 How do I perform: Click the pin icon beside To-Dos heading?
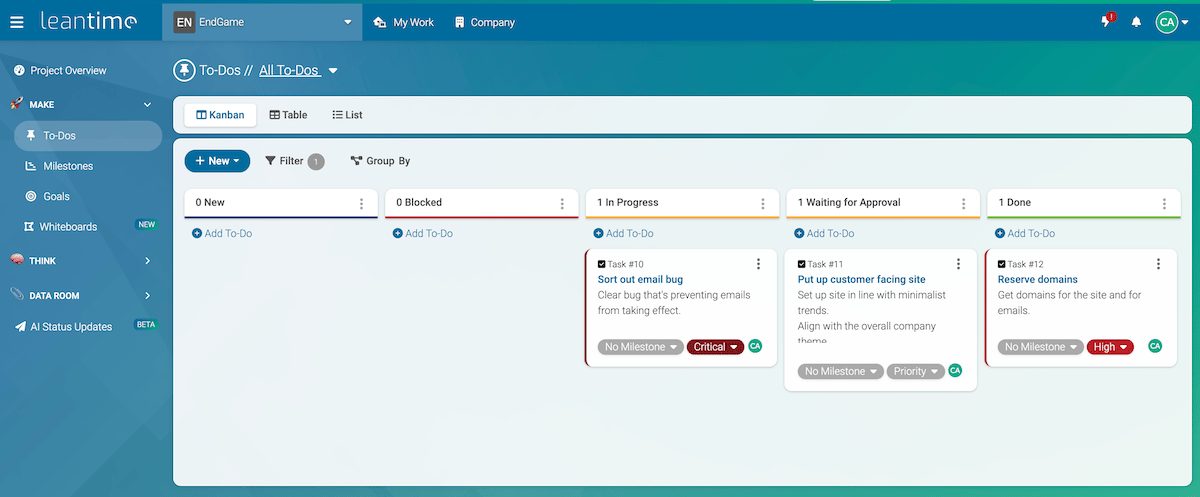pyautogui.click(x=184, y=70)
